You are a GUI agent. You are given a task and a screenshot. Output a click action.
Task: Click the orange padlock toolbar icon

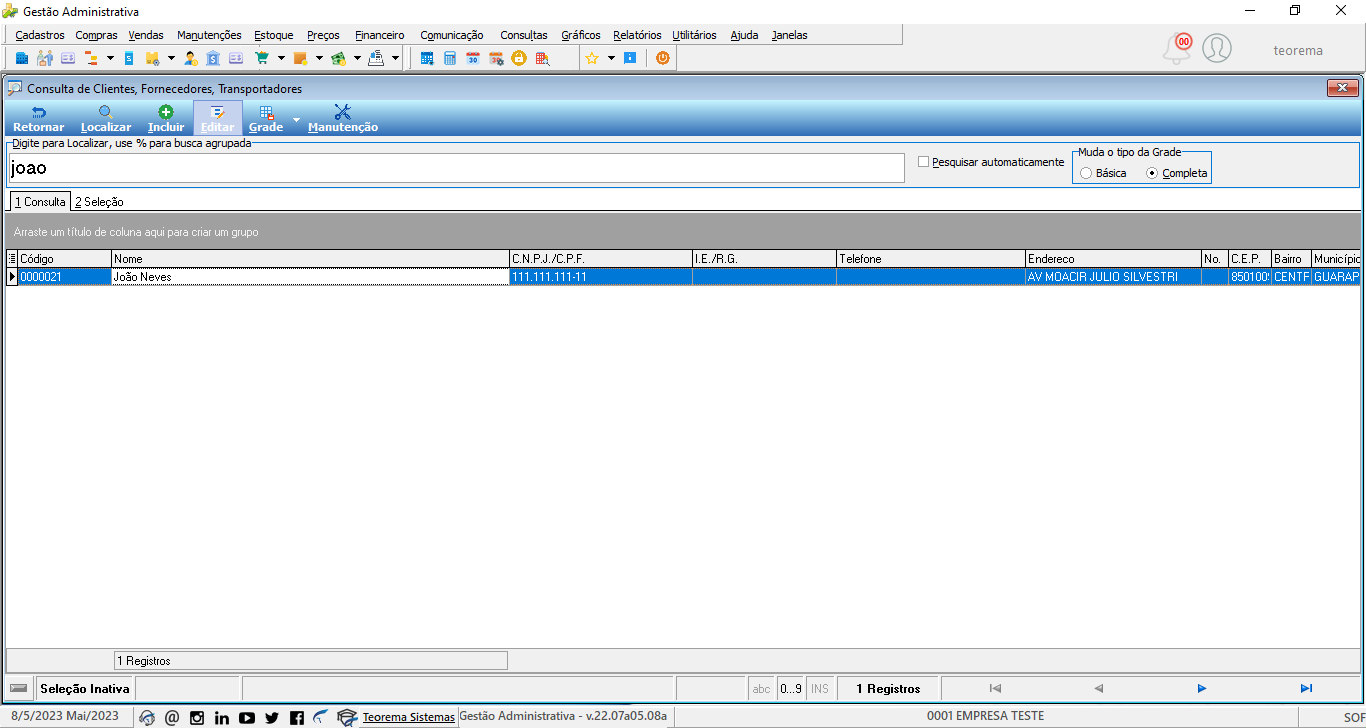click(519, 58)
